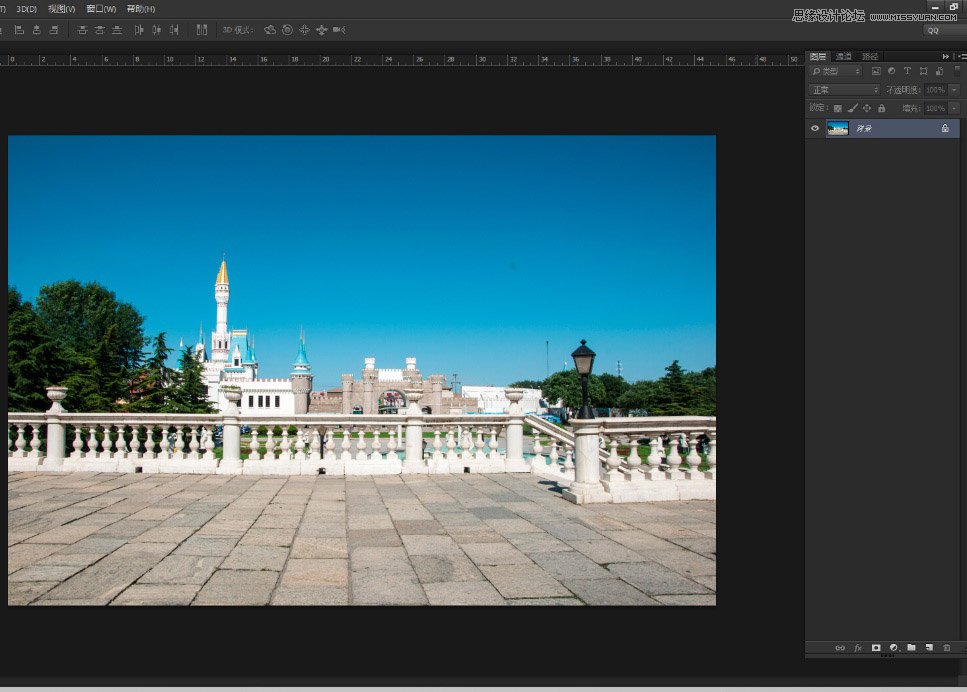Screen dimensions: 967x692
Task: Click the castle photo on the canvas
Action: [362, 370]
